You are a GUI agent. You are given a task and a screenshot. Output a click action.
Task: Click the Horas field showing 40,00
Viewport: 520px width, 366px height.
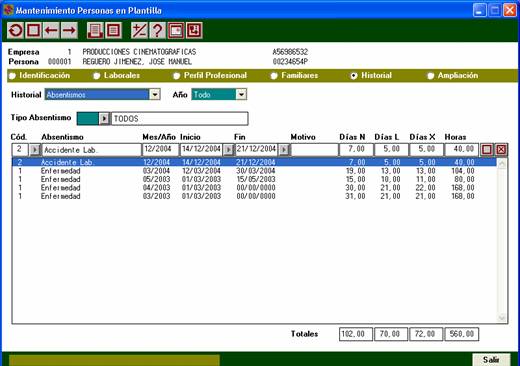461,150
